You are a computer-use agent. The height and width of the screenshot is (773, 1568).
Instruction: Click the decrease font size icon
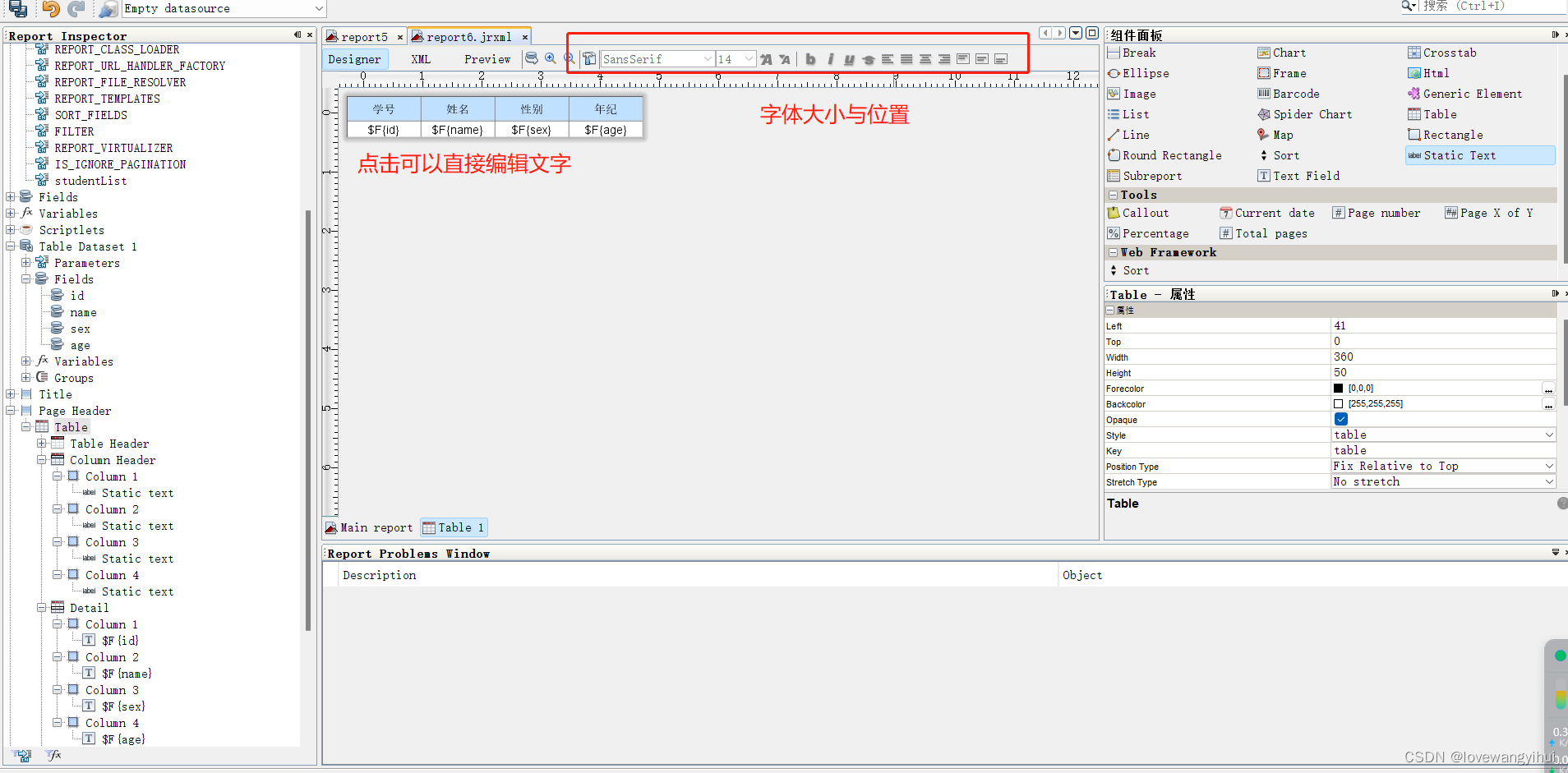(785, 59)
